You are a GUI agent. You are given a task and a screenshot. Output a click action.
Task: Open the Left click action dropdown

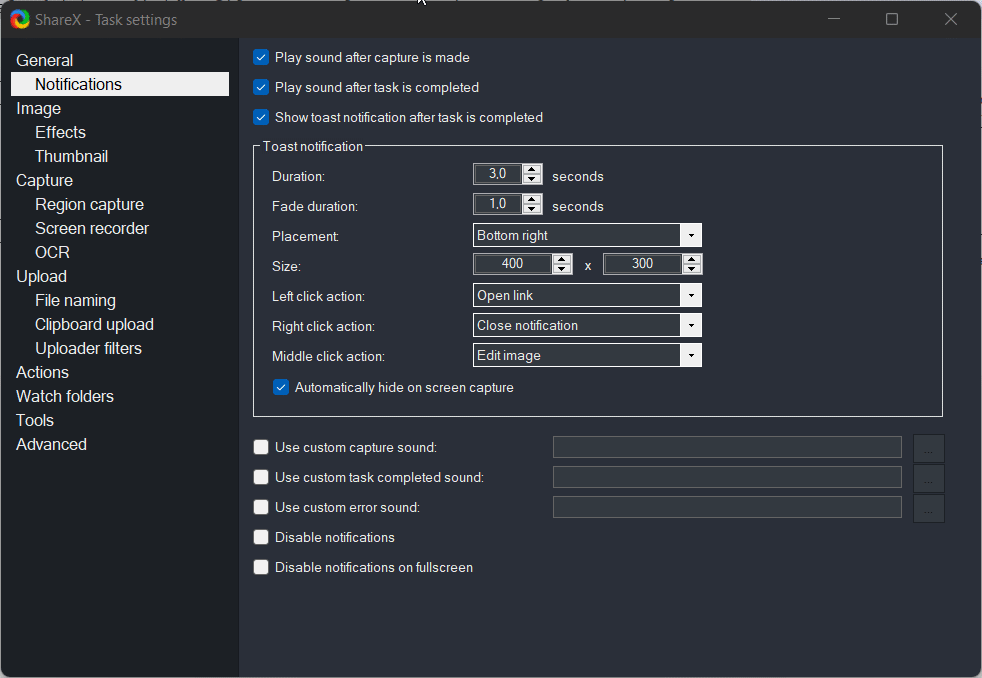pyautogui.click(x=691, y=295)
